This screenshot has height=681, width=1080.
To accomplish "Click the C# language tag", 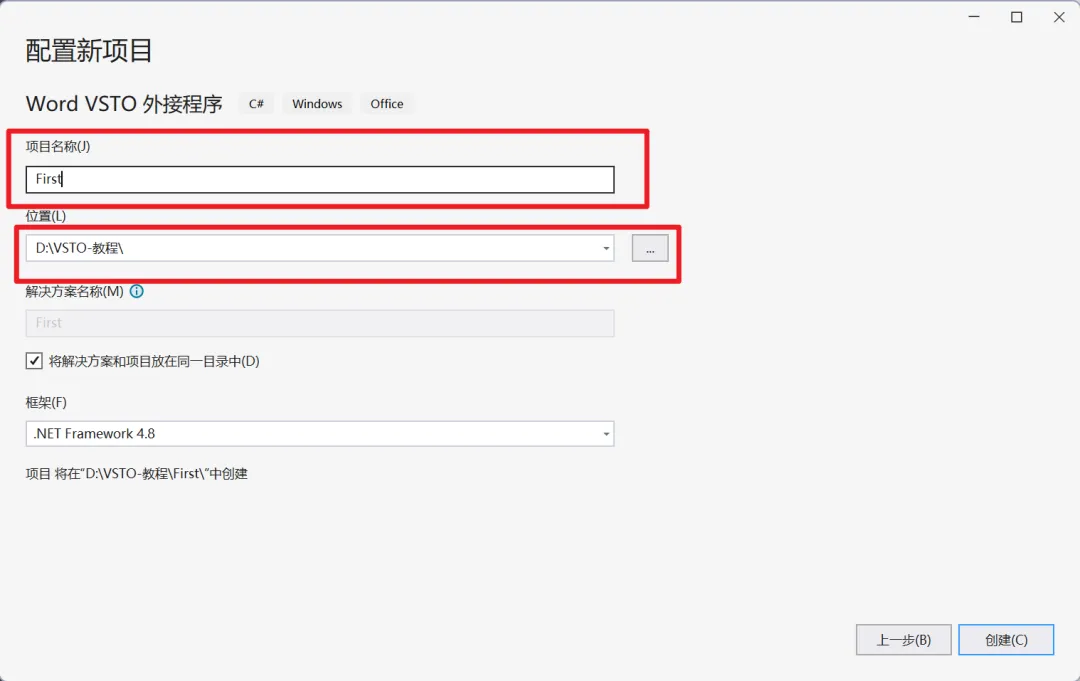I will (x=256, y=104).
